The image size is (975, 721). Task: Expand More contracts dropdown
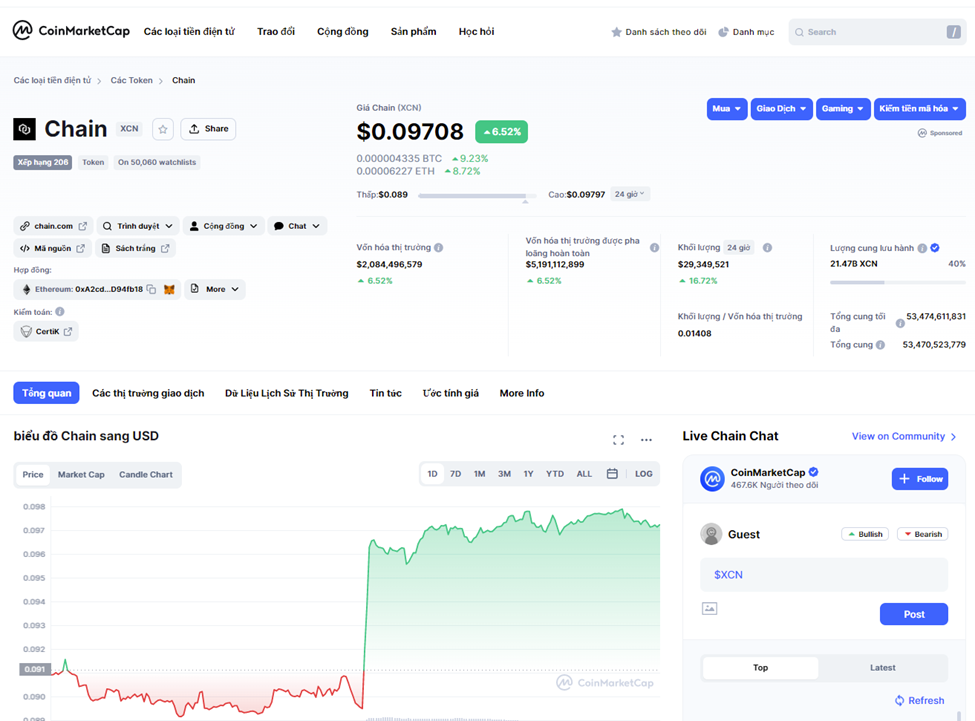[215, 290]
